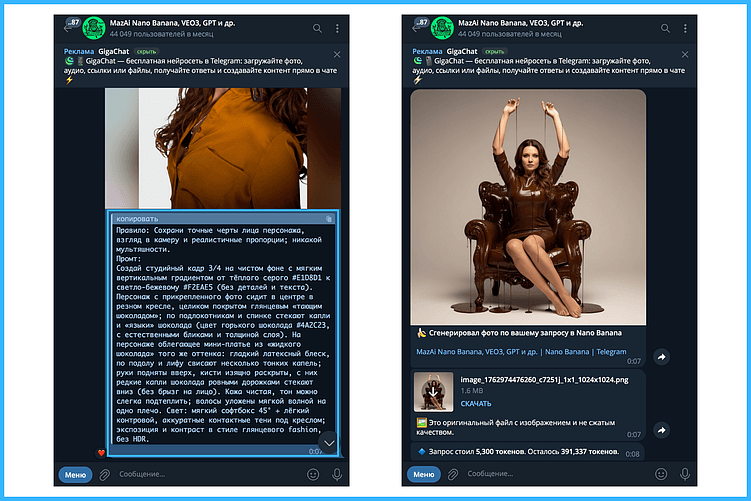Click '44 049 пользователей в месяц' in the left chat
This screenshot has height=501, width=751.
[161, 34]
